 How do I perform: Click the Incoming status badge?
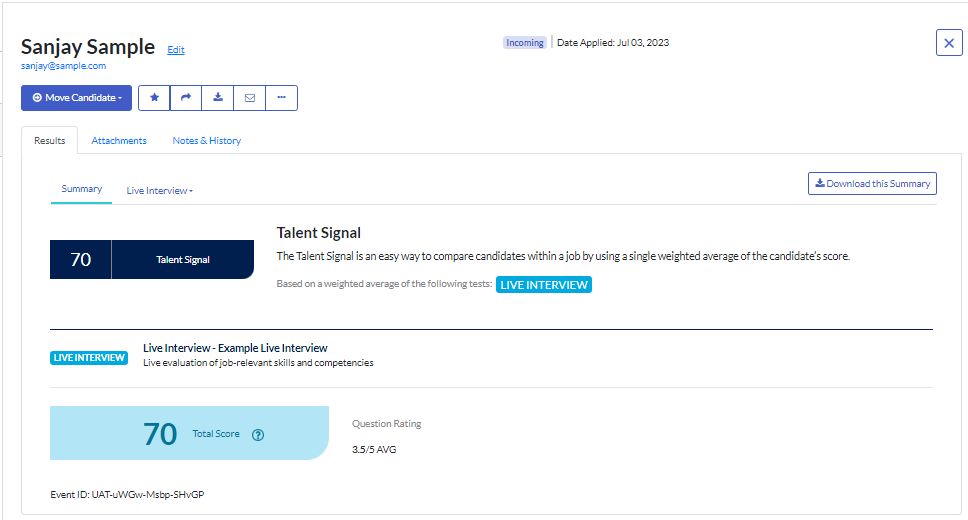tap(525, 43)
